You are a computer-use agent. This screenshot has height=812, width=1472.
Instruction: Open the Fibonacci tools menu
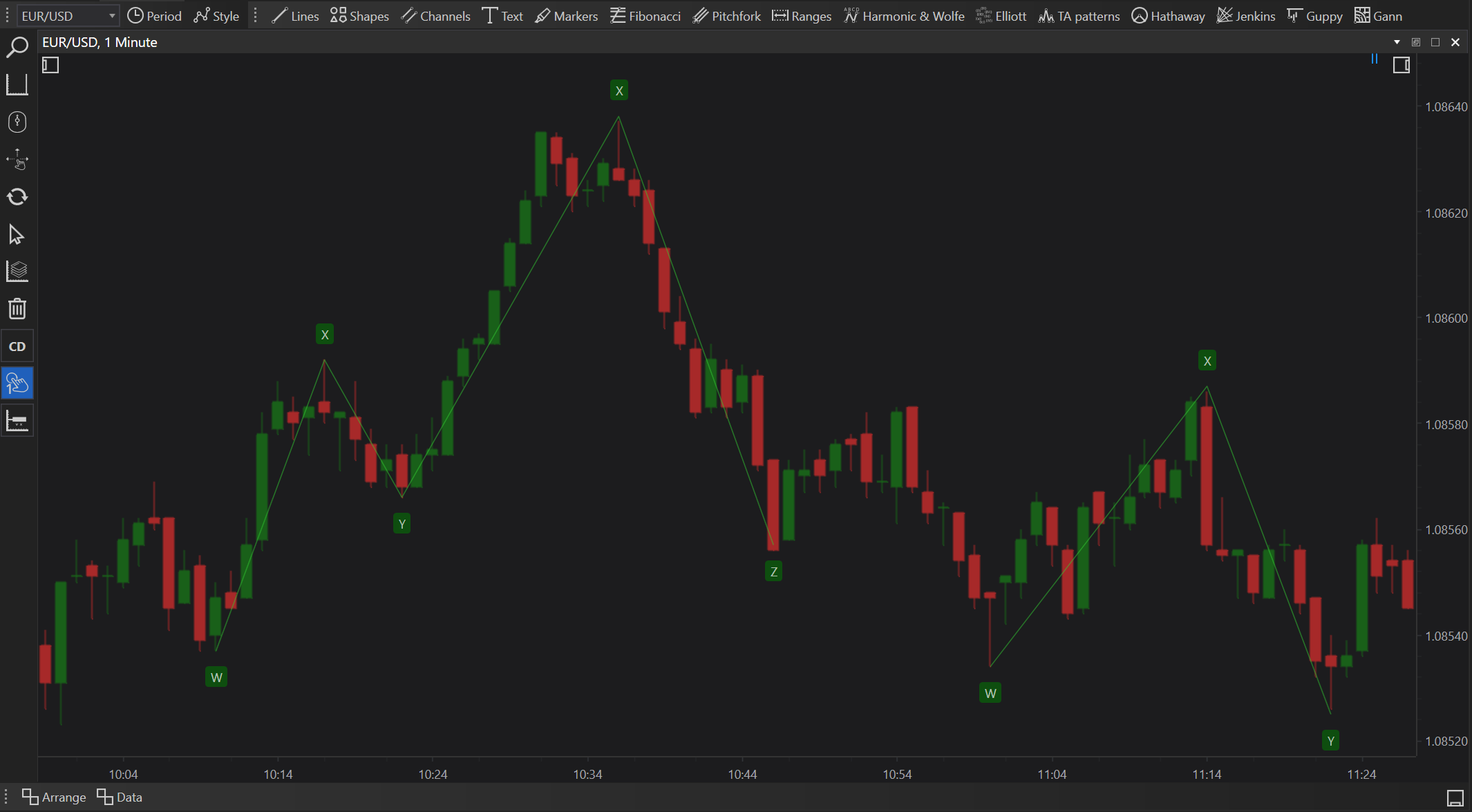pos(645,16)
